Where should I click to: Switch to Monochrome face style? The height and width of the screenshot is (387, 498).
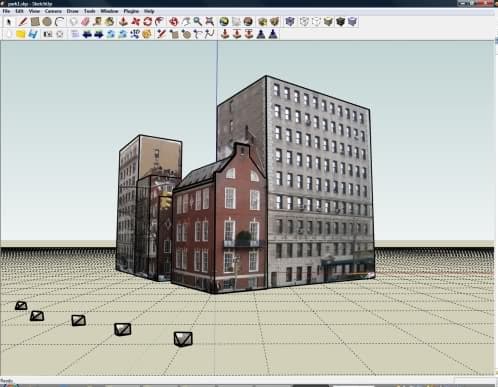coord(353,22)
